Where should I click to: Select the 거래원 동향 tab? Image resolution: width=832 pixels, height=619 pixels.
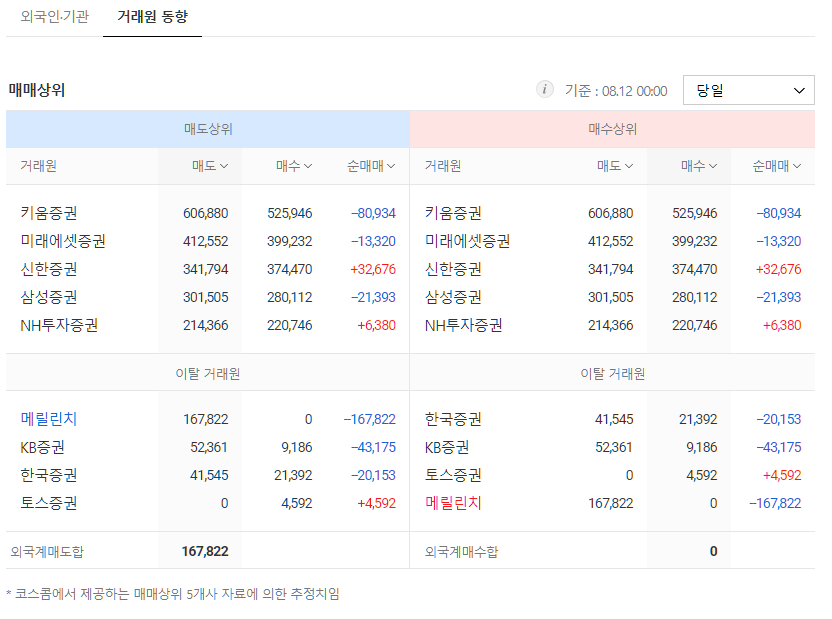[152, 17]
